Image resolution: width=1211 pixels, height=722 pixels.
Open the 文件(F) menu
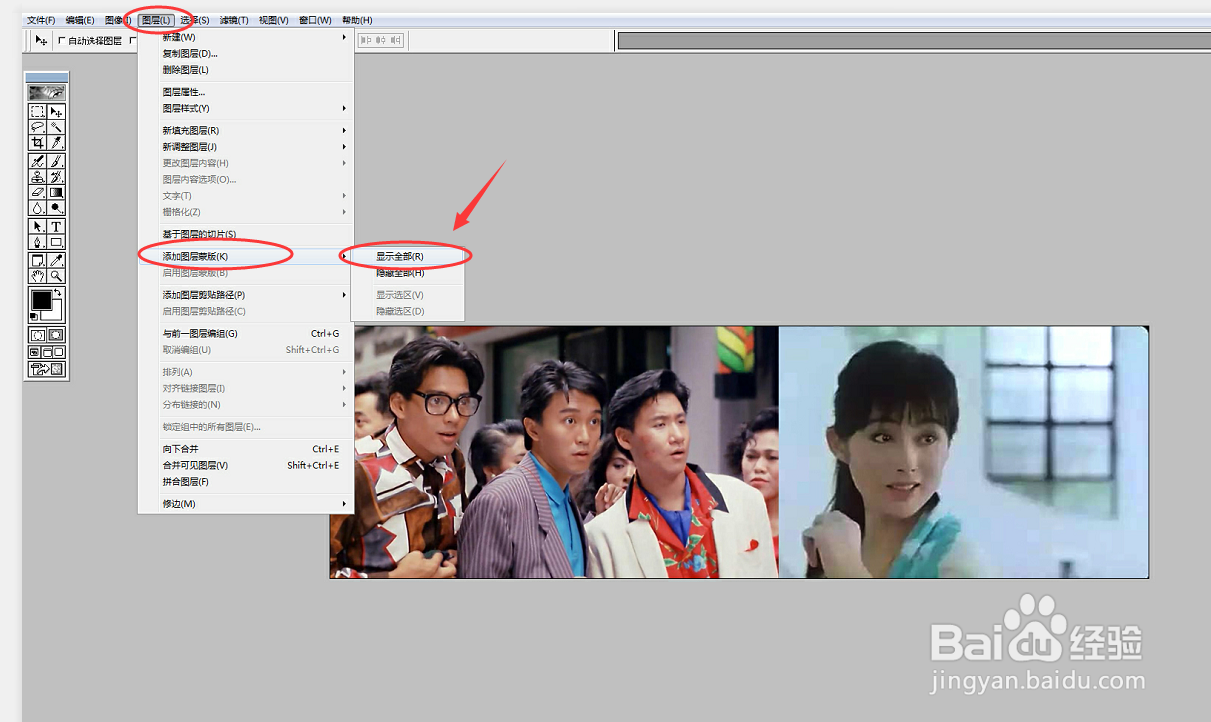(x=41, y=20)
